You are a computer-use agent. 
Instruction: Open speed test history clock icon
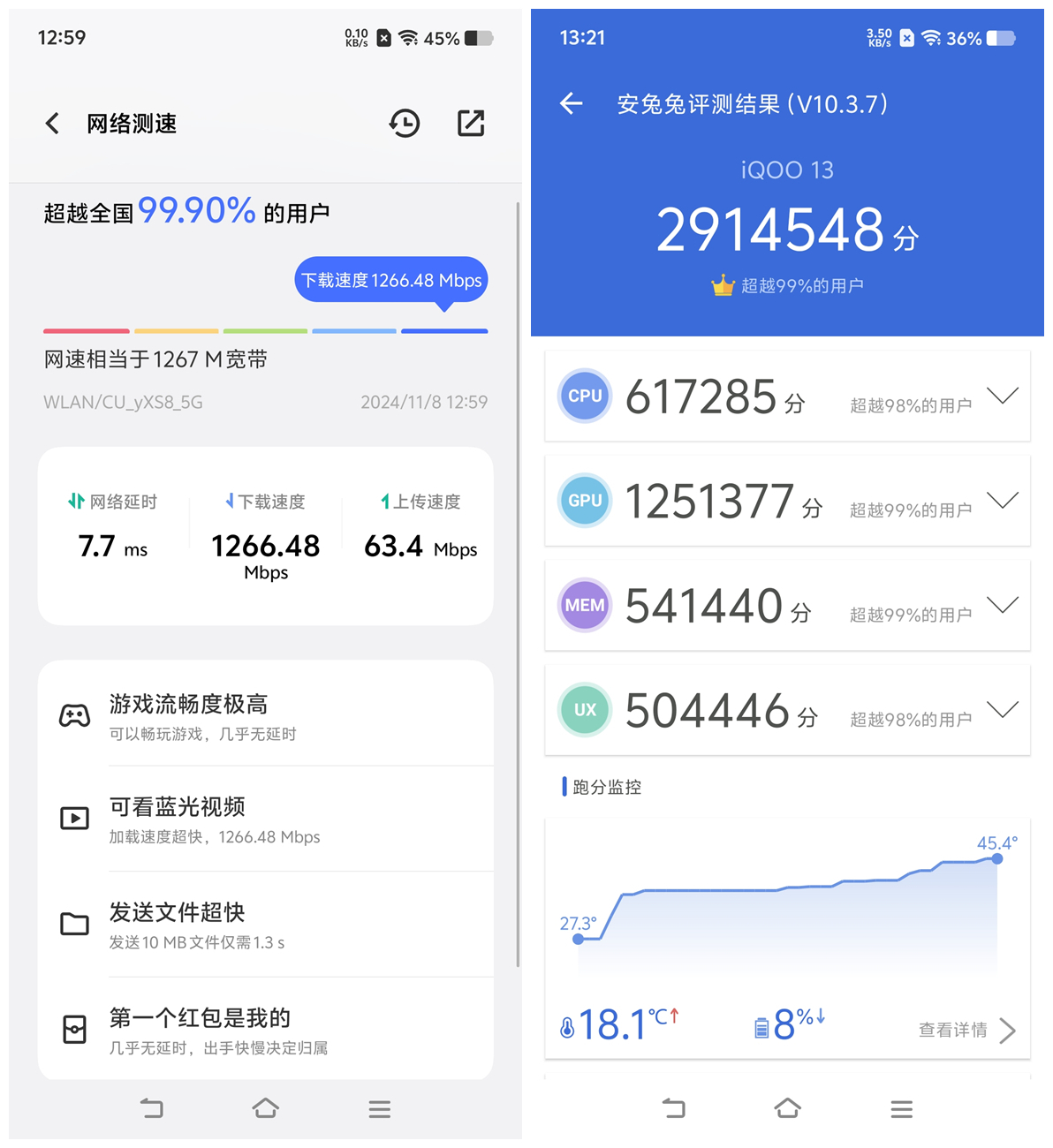click(405, 123)
